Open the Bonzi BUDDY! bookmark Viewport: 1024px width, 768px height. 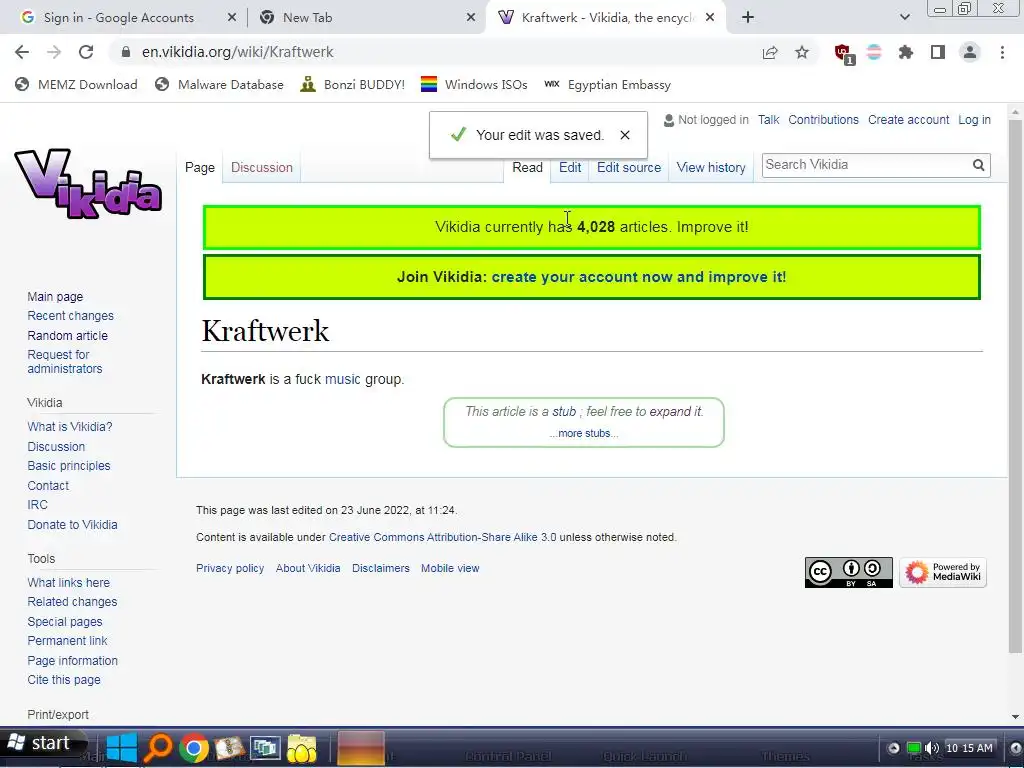[353, 85]
